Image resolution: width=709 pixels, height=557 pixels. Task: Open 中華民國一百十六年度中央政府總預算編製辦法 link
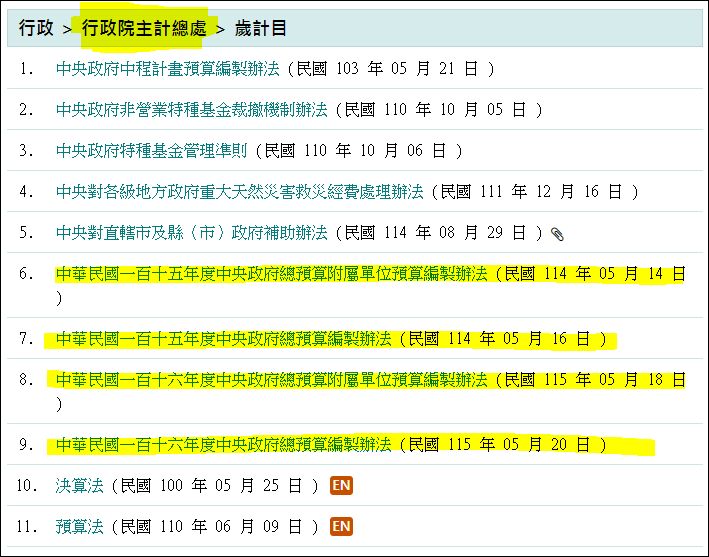[223, 445]
